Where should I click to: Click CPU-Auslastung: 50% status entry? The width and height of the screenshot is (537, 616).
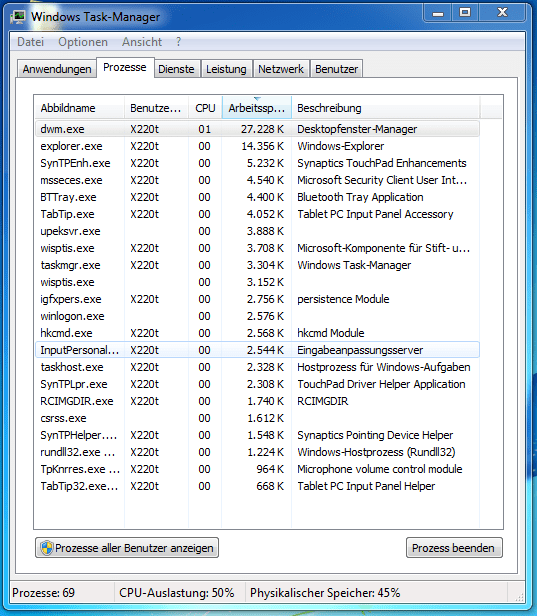pyautogui.click(x=177, y=592)
